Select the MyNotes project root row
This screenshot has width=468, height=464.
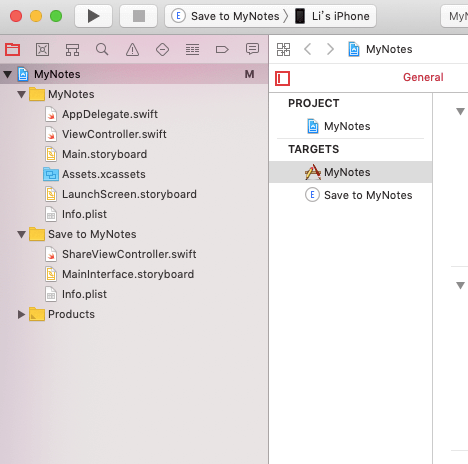click(x=134, y=74)
